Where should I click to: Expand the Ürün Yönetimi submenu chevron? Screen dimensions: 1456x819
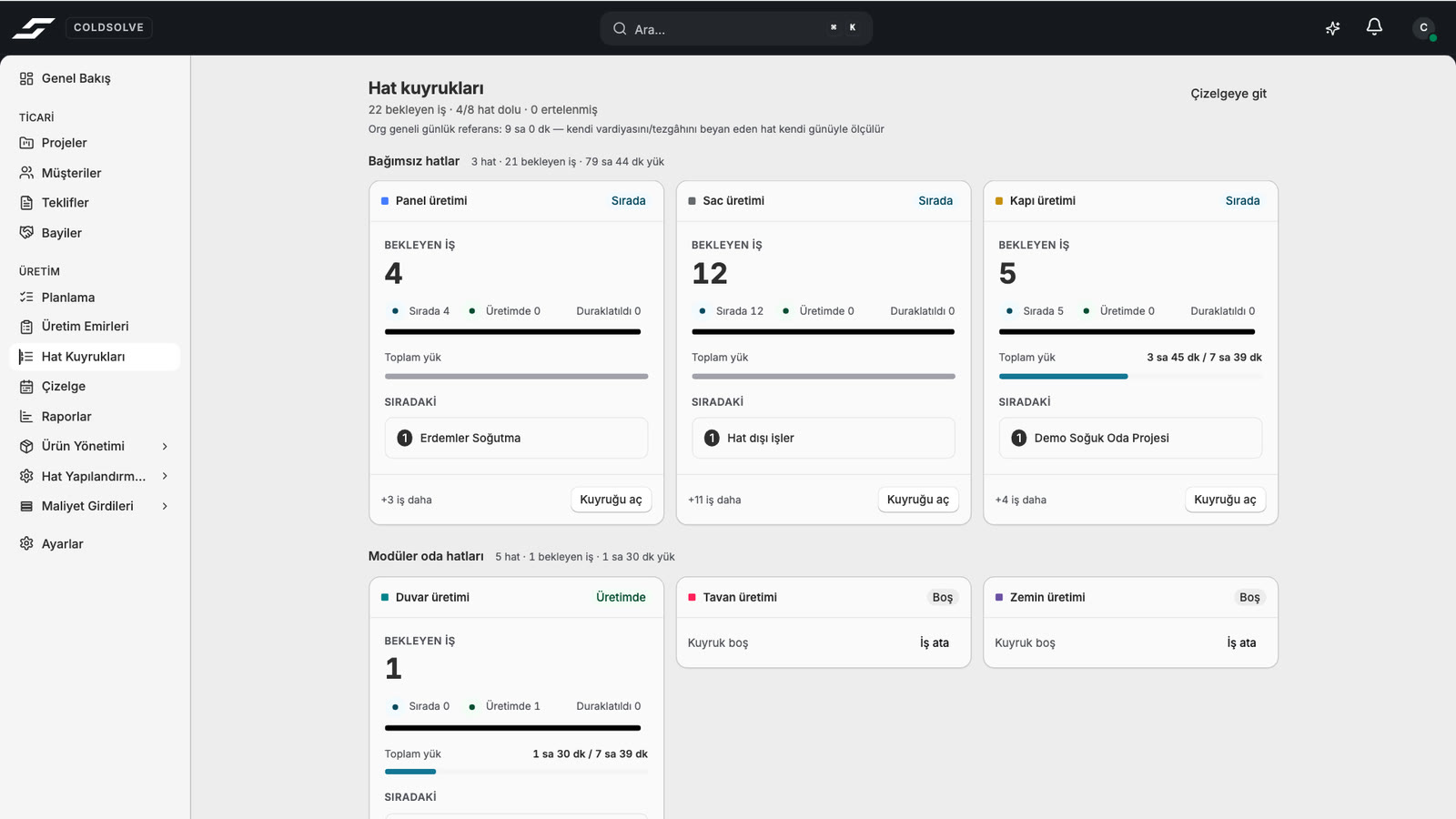(165, 447)
